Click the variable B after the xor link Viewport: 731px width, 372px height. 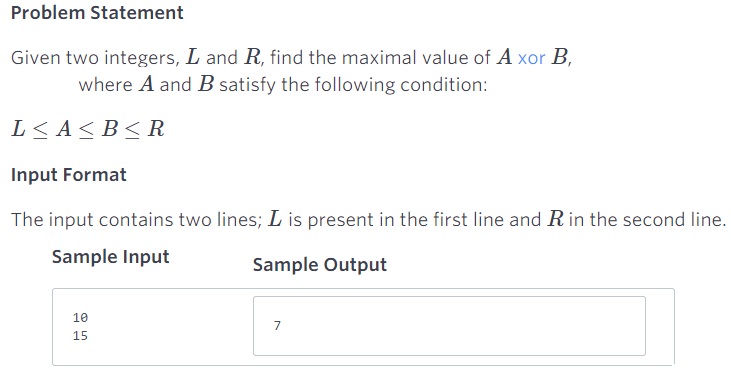pyautogui.click(x=559, y=57)
